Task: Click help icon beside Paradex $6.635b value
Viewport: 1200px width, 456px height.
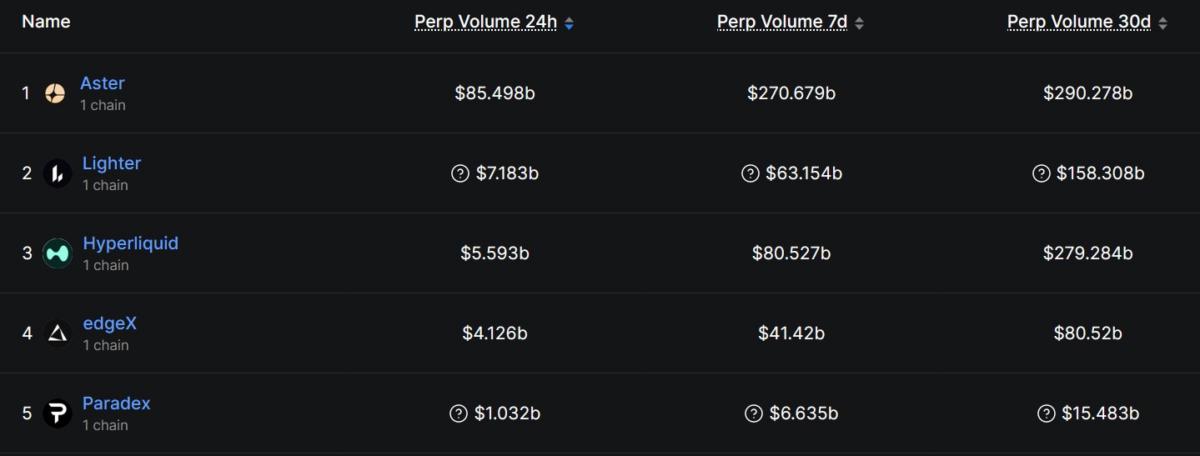Action: point(754,413)
